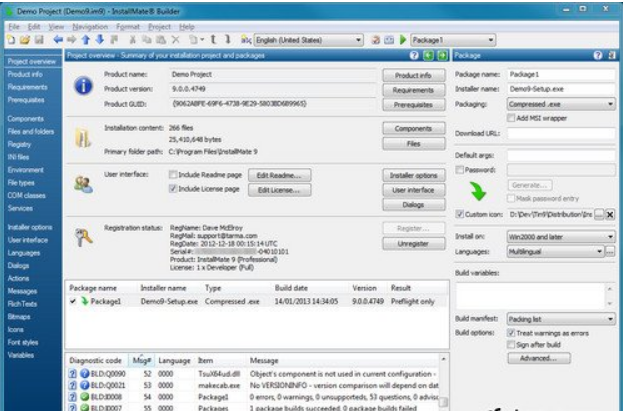Image resolution: width=623 pixels, height=411 pixels.
Task: Select Files and folders in sidebar
Action: pos(31,132)
